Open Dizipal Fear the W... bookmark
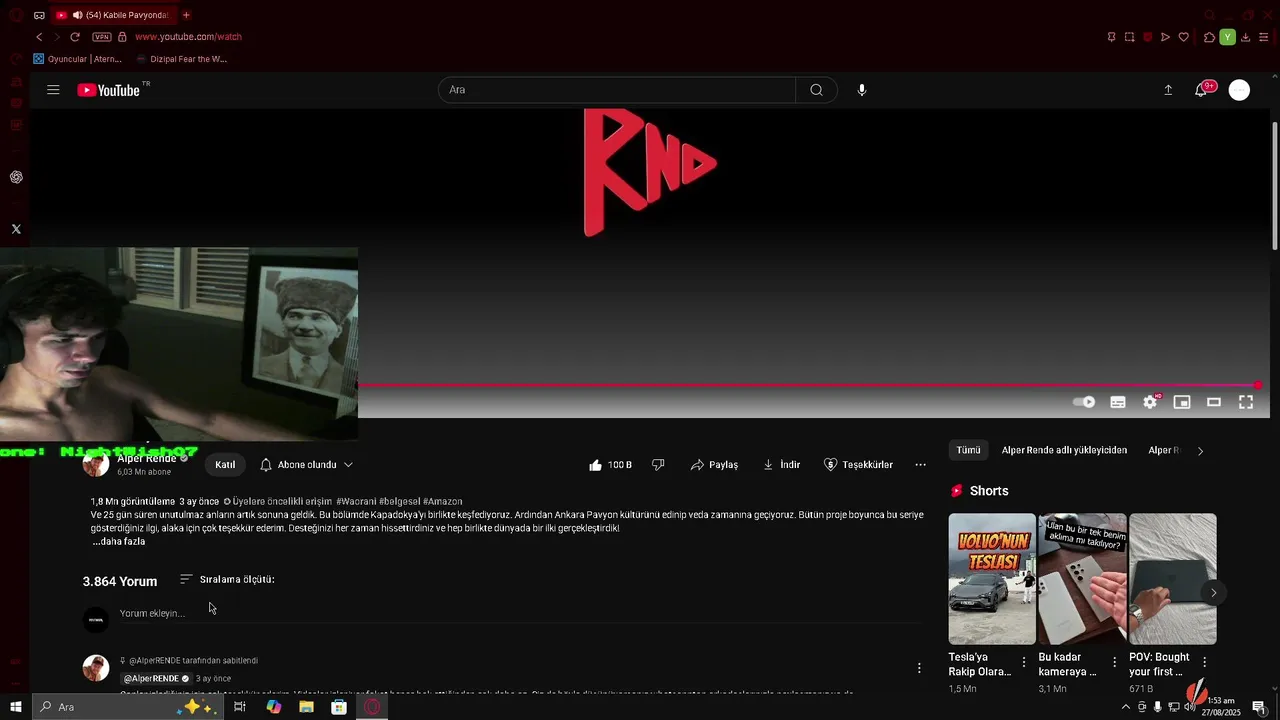The image size is (1280, 720). (181, 59)
